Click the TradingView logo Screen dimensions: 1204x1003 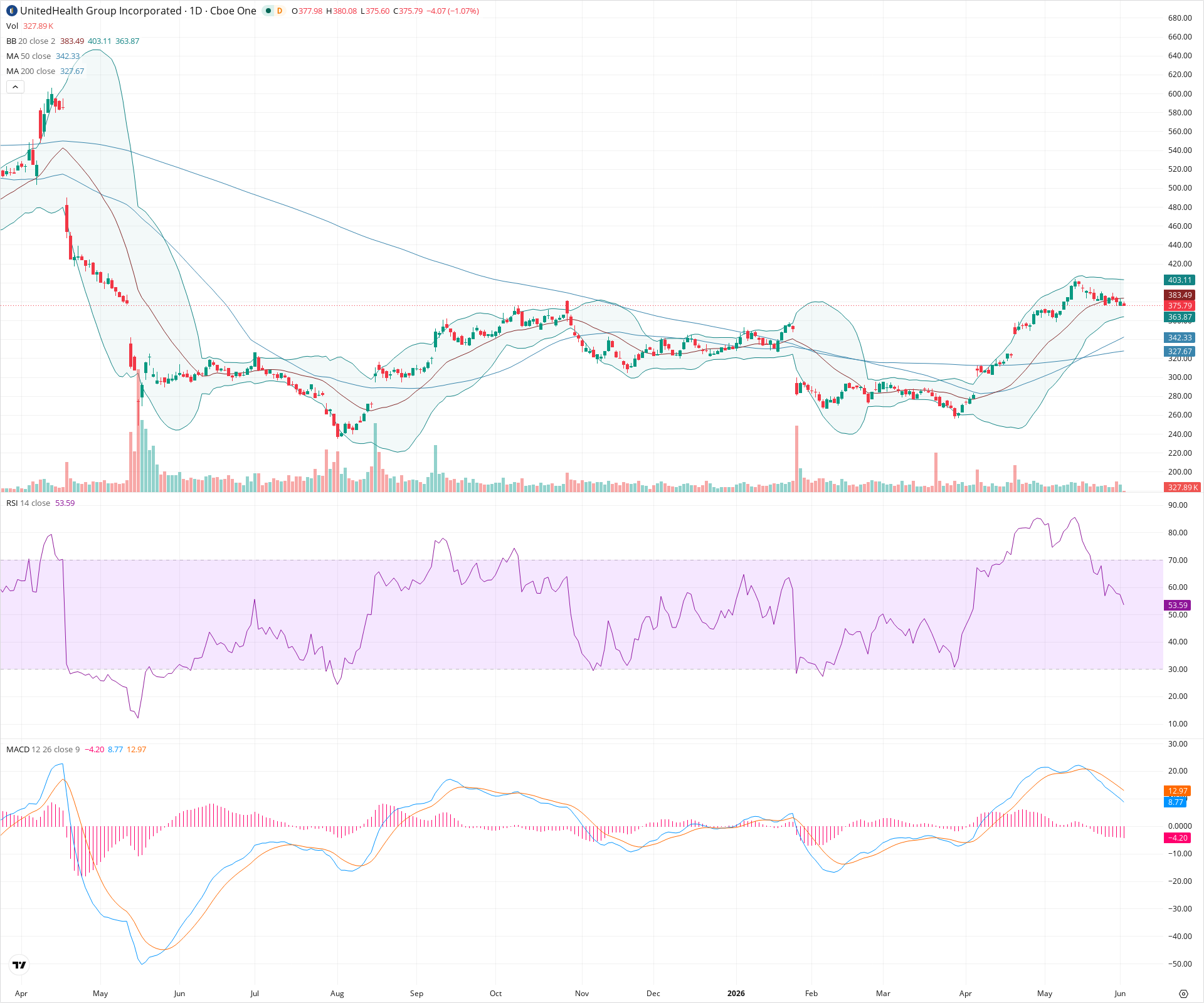click(19, 965)
